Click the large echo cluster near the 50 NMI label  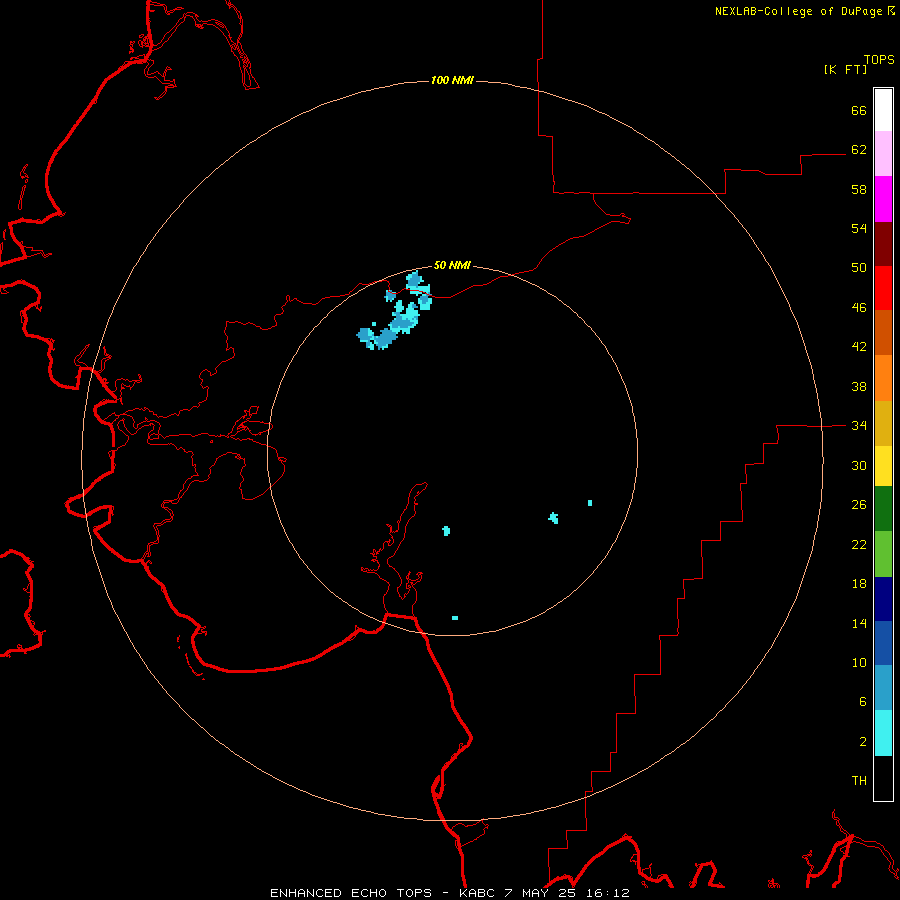click(394, 313)
